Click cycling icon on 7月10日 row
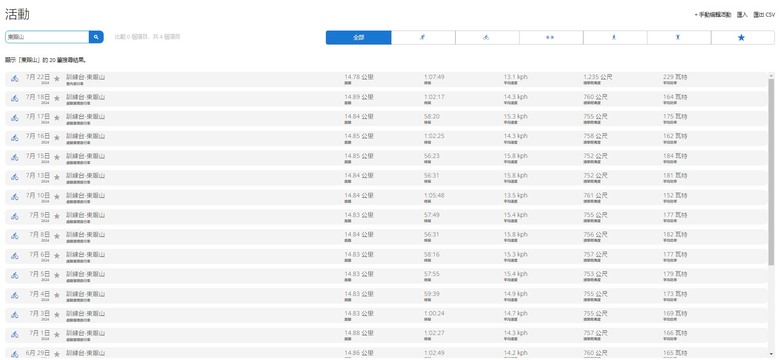Image resolution: width=780 pixels, height=360 pixels. [x=15, y=197]
